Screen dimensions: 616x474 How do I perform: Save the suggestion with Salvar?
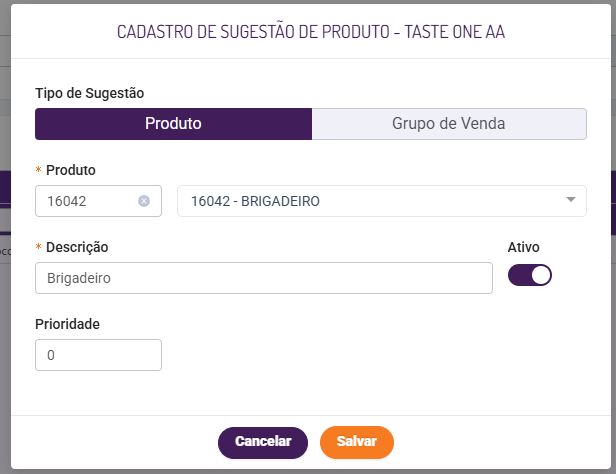(357, 441)
